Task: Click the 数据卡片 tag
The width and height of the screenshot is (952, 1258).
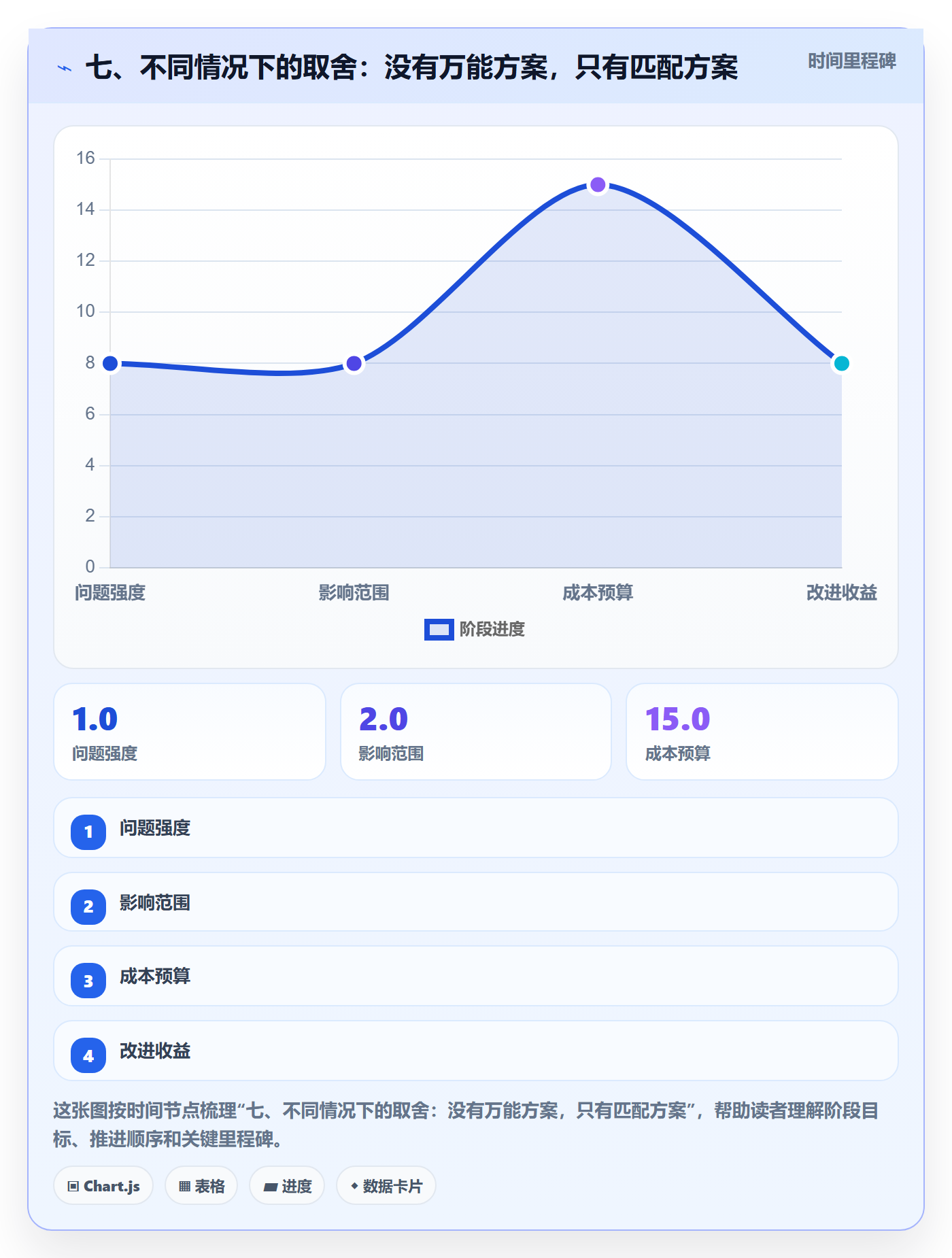Action: click(x=386, y=1186)
